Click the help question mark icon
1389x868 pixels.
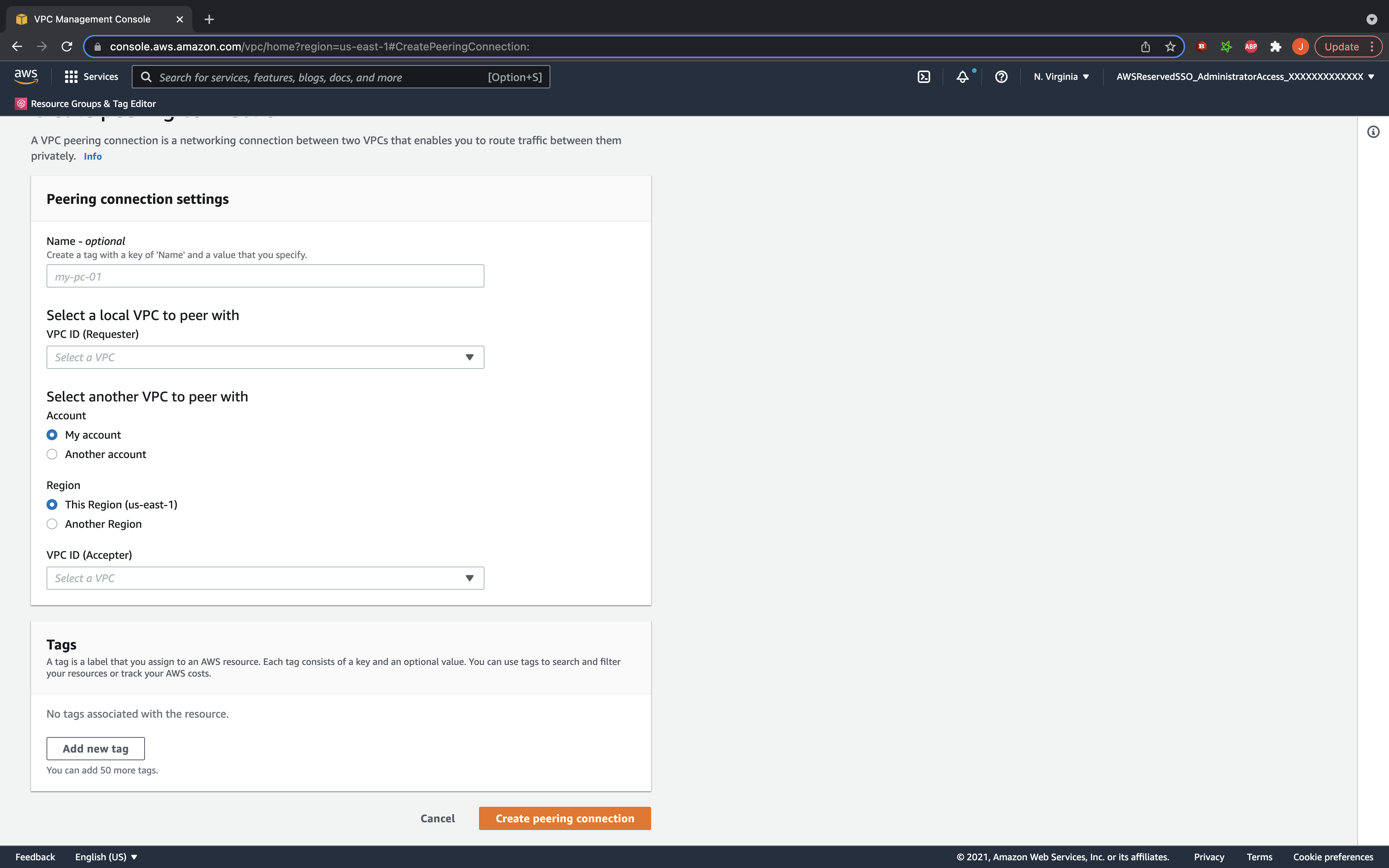point(1001,77)
